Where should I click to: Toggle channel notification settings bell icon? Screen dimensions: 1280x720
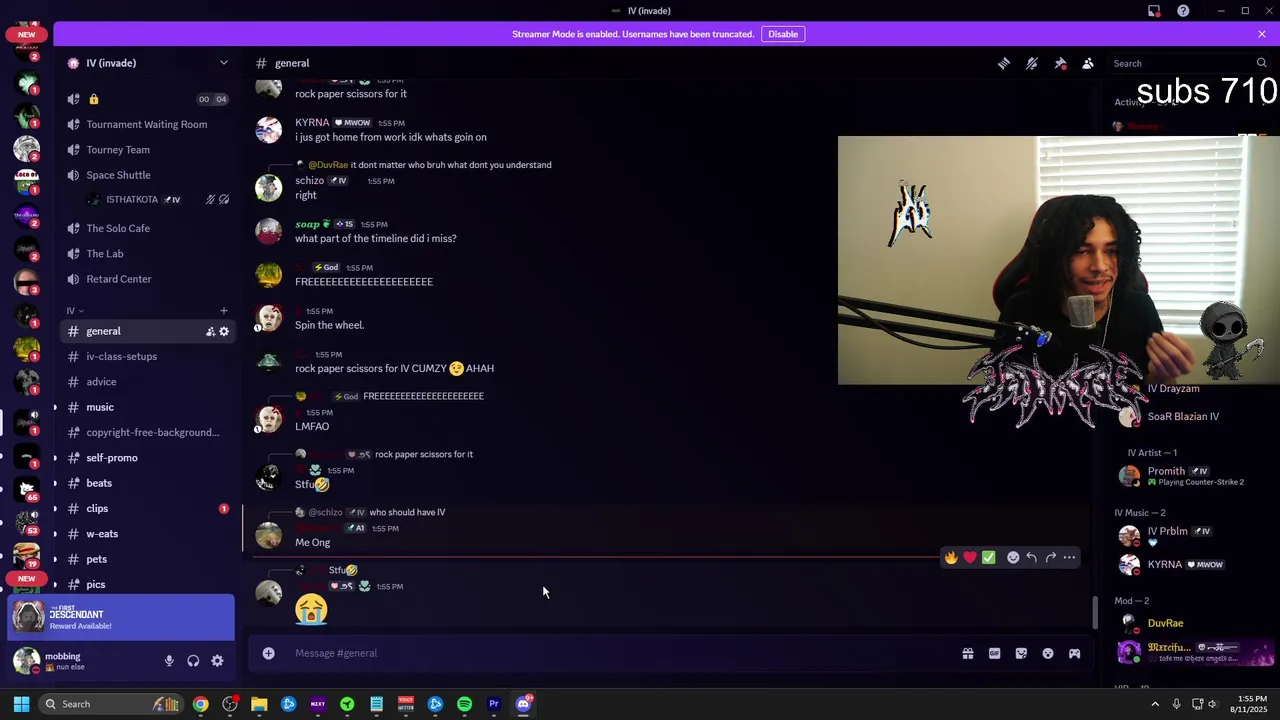point(1032,63)
